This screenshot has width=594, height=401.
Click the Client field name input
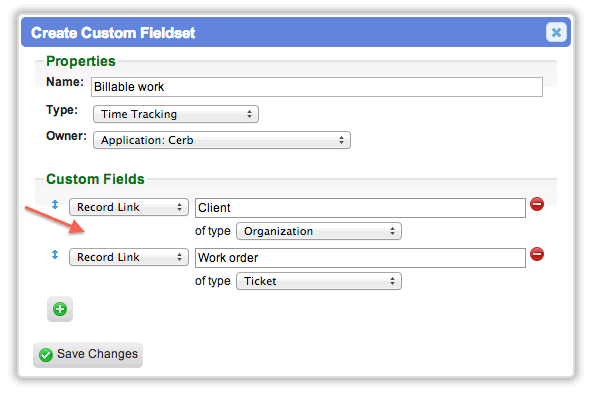pos(360,208)
